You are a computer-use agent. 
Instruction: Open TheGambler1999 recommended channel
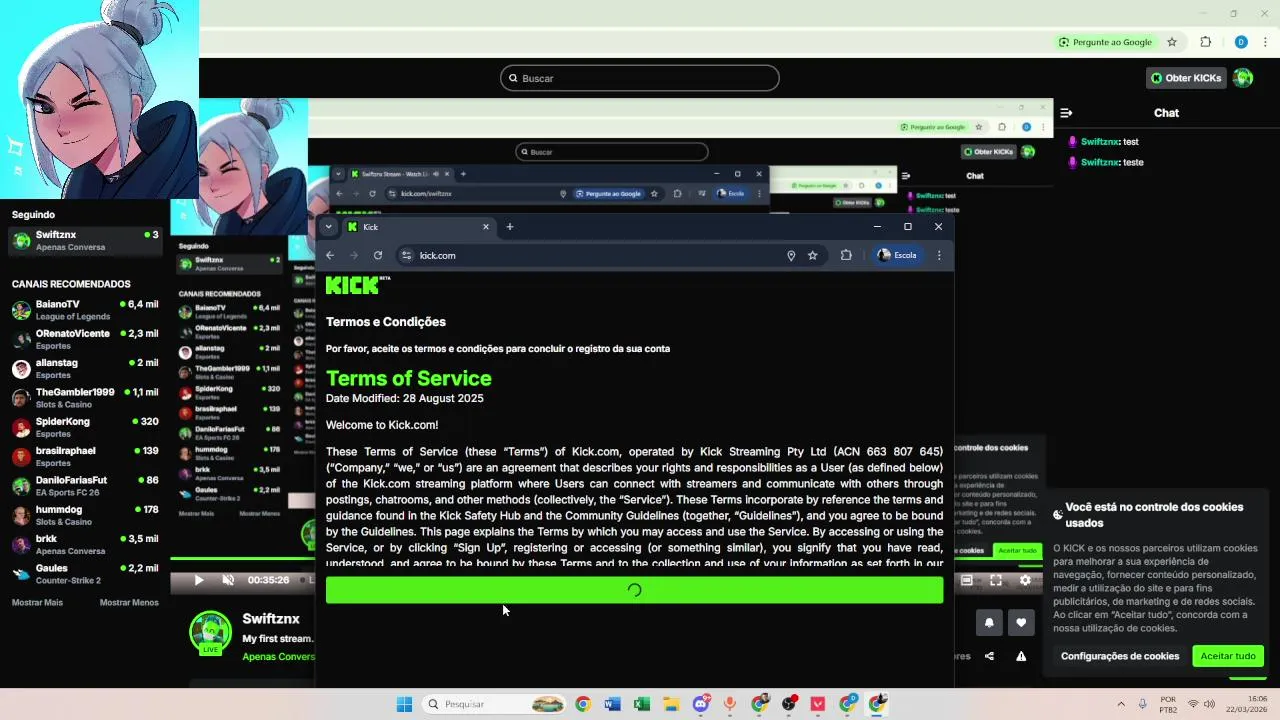coord(84,398)
